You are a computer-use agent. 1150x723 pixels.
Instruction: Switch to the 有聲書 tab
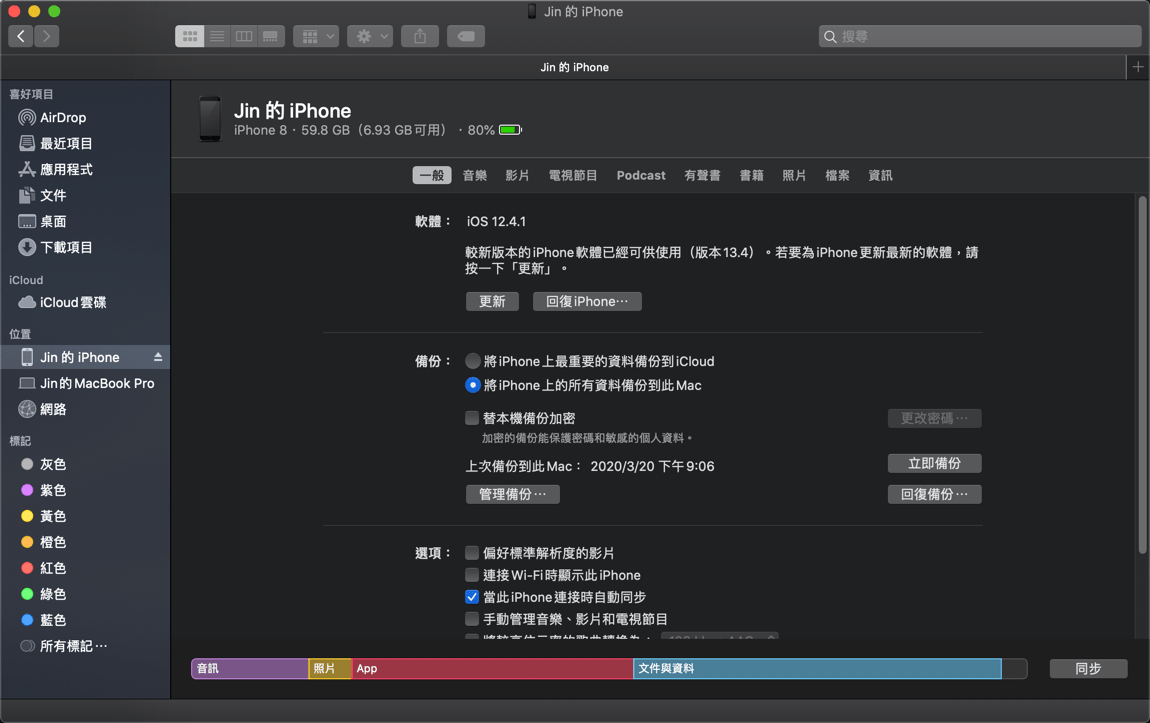[702, 175]
